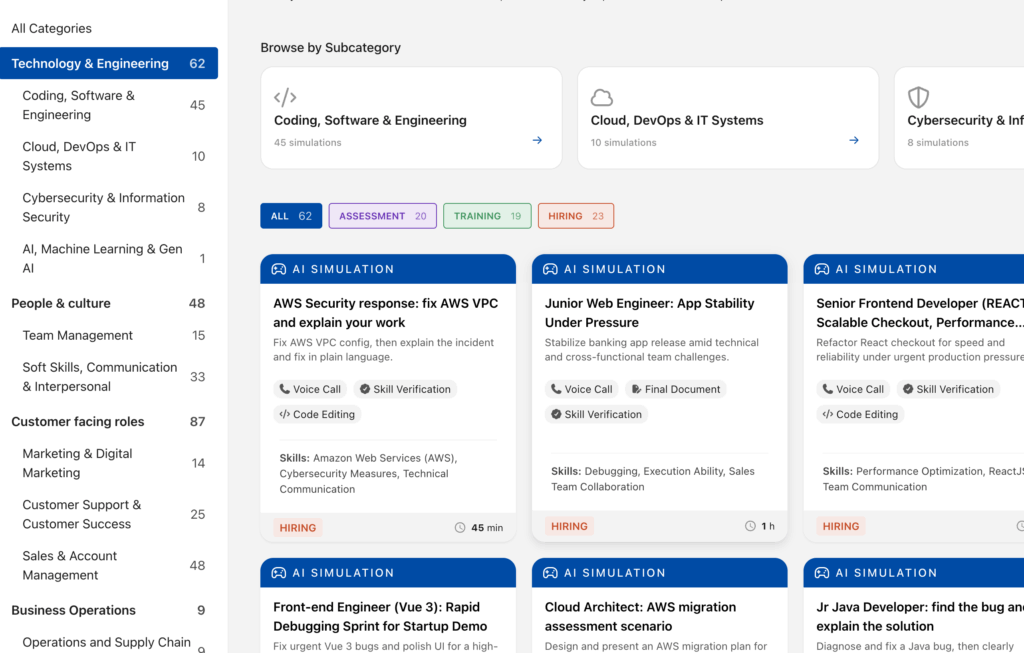Select Cybersecurity & Information Security subcategory
Image resolution: width=1024 pixels, height=653 pixels.
pos(103,207)
